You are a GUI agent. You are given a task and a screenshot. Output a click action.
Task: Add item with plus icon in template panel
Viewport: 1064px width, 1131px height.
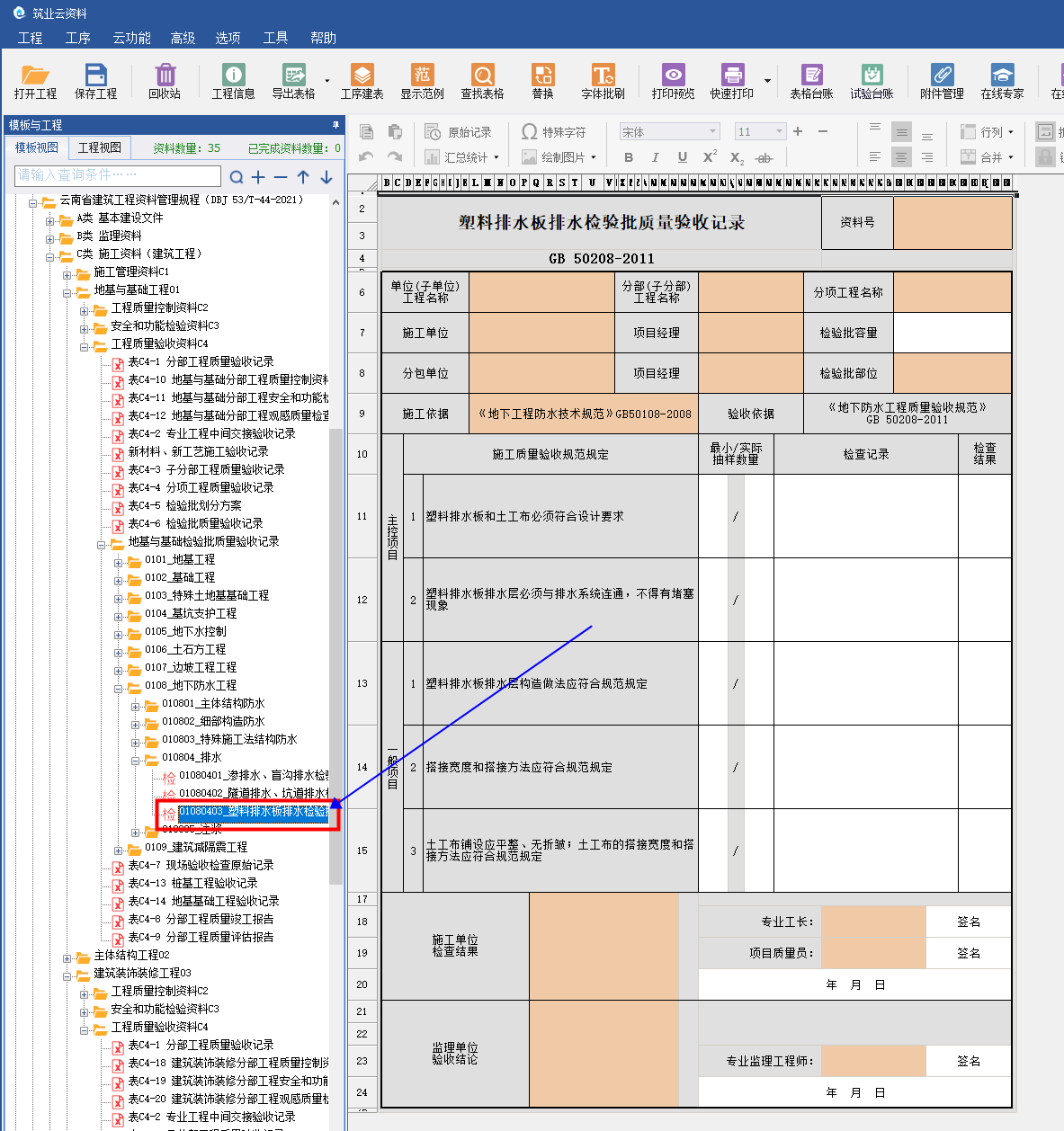click(x=258, y=177)
